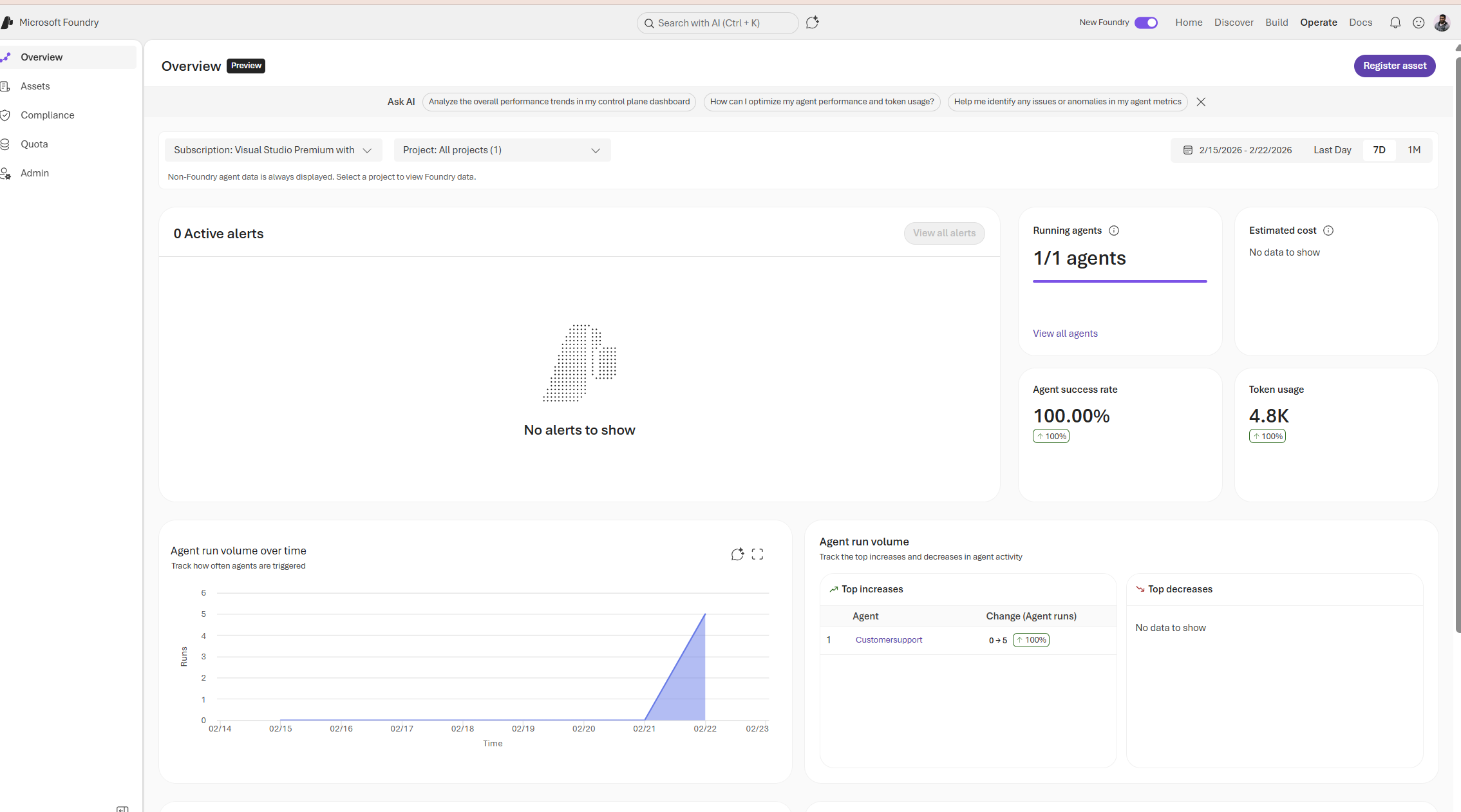Viewport: 1461px width, 812px height.
Task: Dismiss the Ask AI suggestions bar
Action: 1201,102
